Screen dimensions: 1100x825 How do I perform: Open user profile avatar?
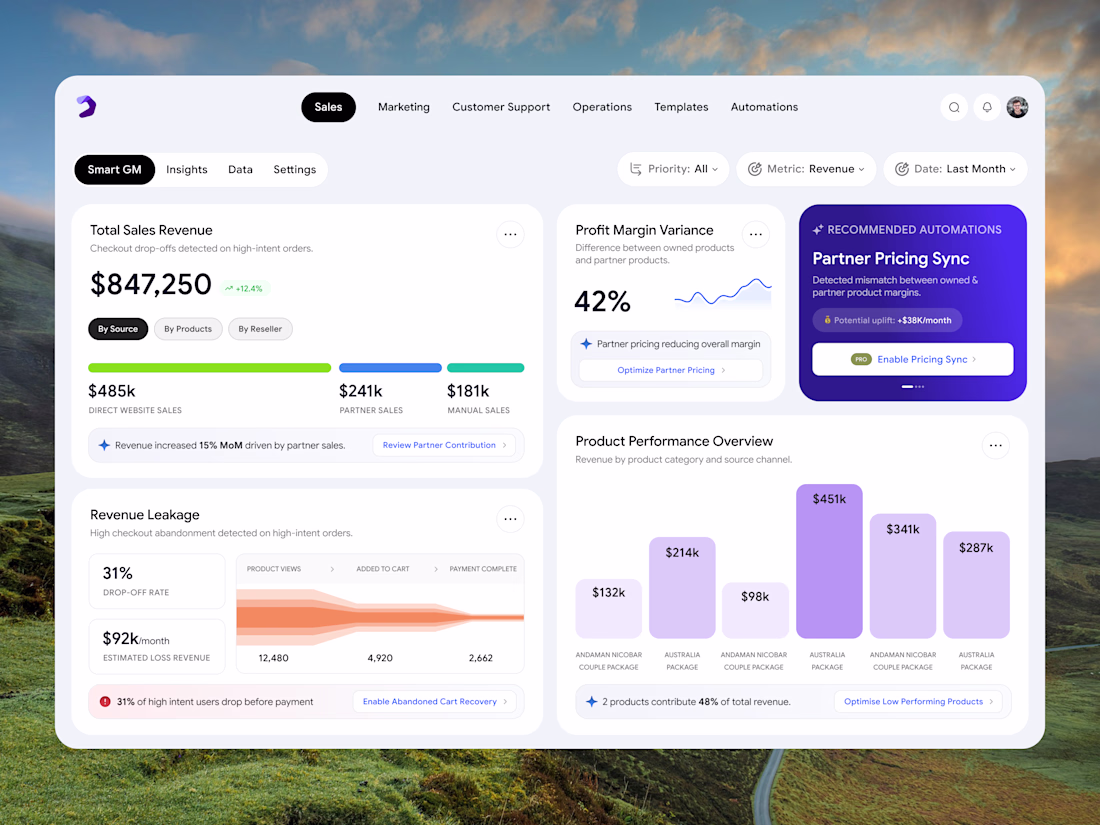point(1017,107)
